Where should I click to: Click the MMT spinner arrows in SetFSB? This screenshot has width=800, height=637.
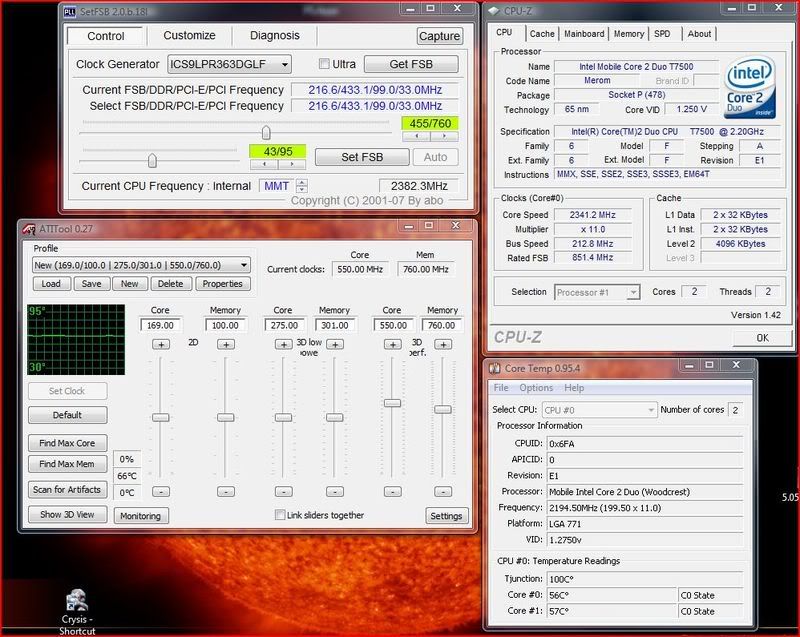coord(302,186)
